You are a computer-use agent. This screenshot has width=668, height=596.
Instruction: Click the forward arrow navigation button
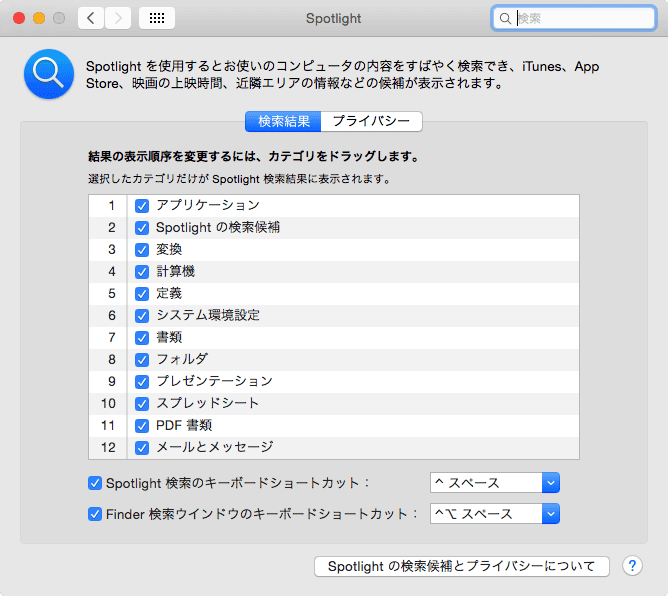point(118,18)
